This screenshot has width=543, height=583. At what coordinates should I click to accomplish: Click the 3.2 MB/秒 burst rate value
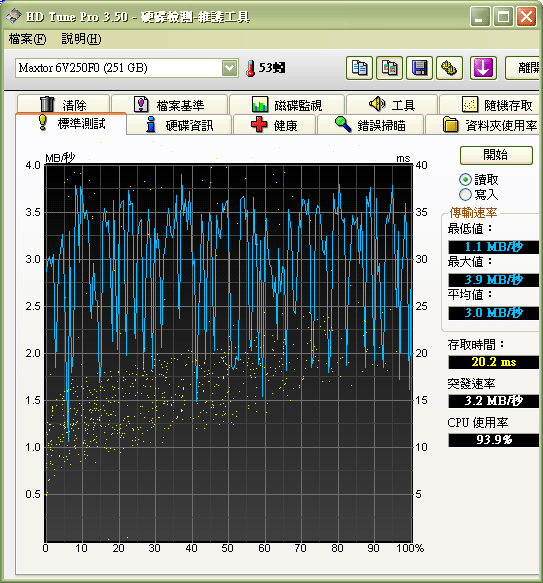click(x=494, y=401)
